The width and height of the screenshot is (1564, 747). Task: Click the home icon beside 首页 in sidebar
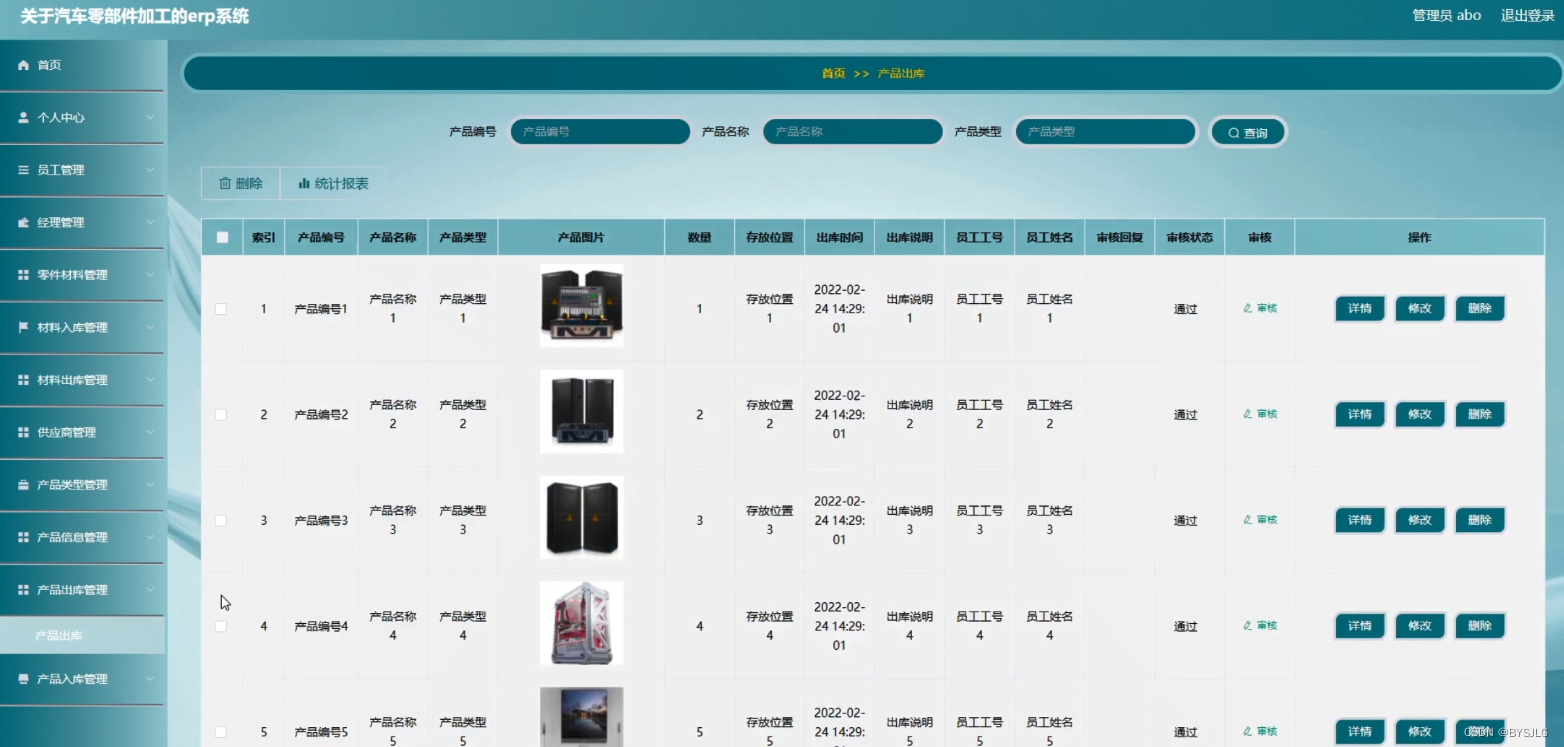tap(24, 65)
